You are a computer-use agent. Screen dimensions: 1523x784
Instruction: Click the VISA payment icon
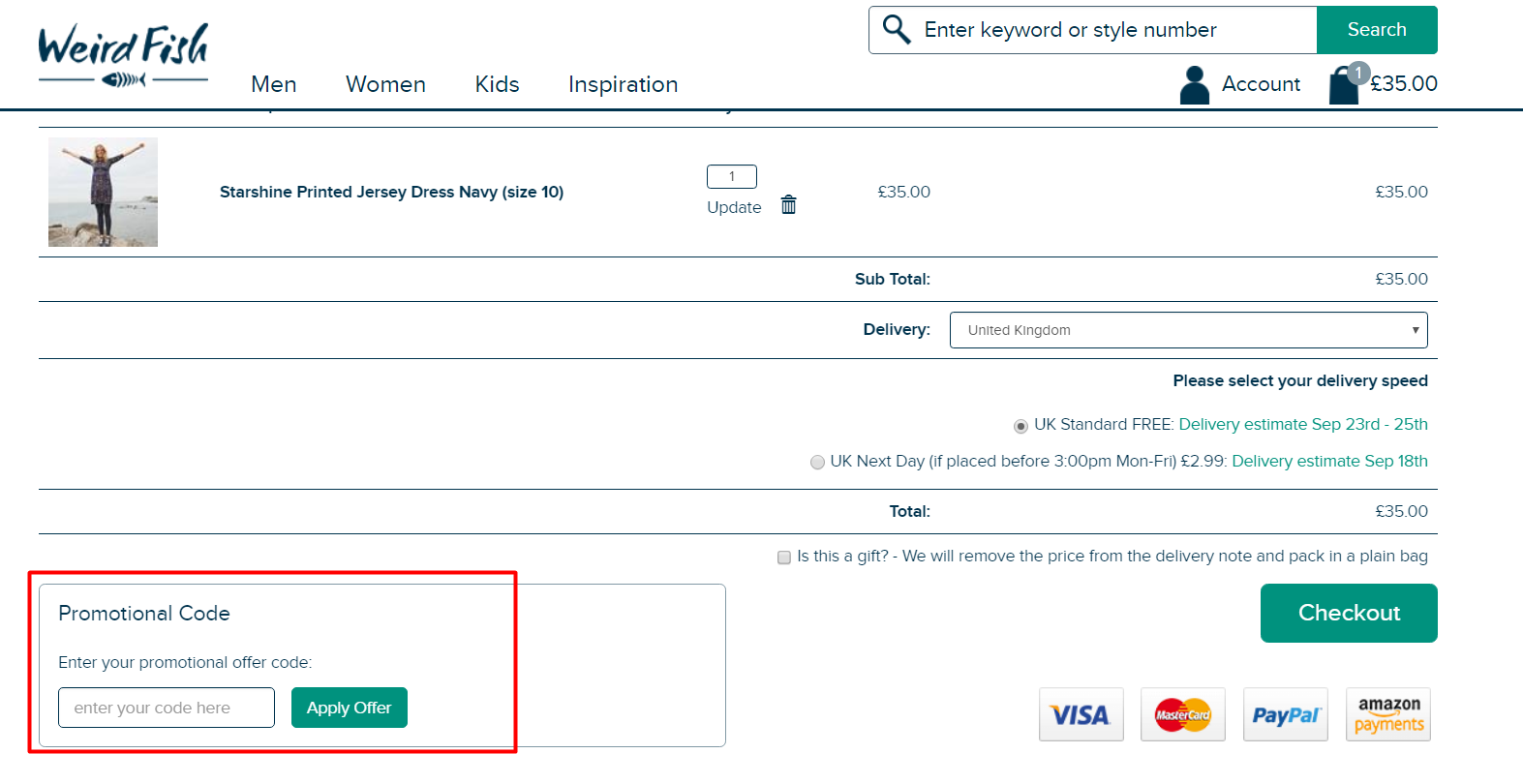coord(1081,714)
